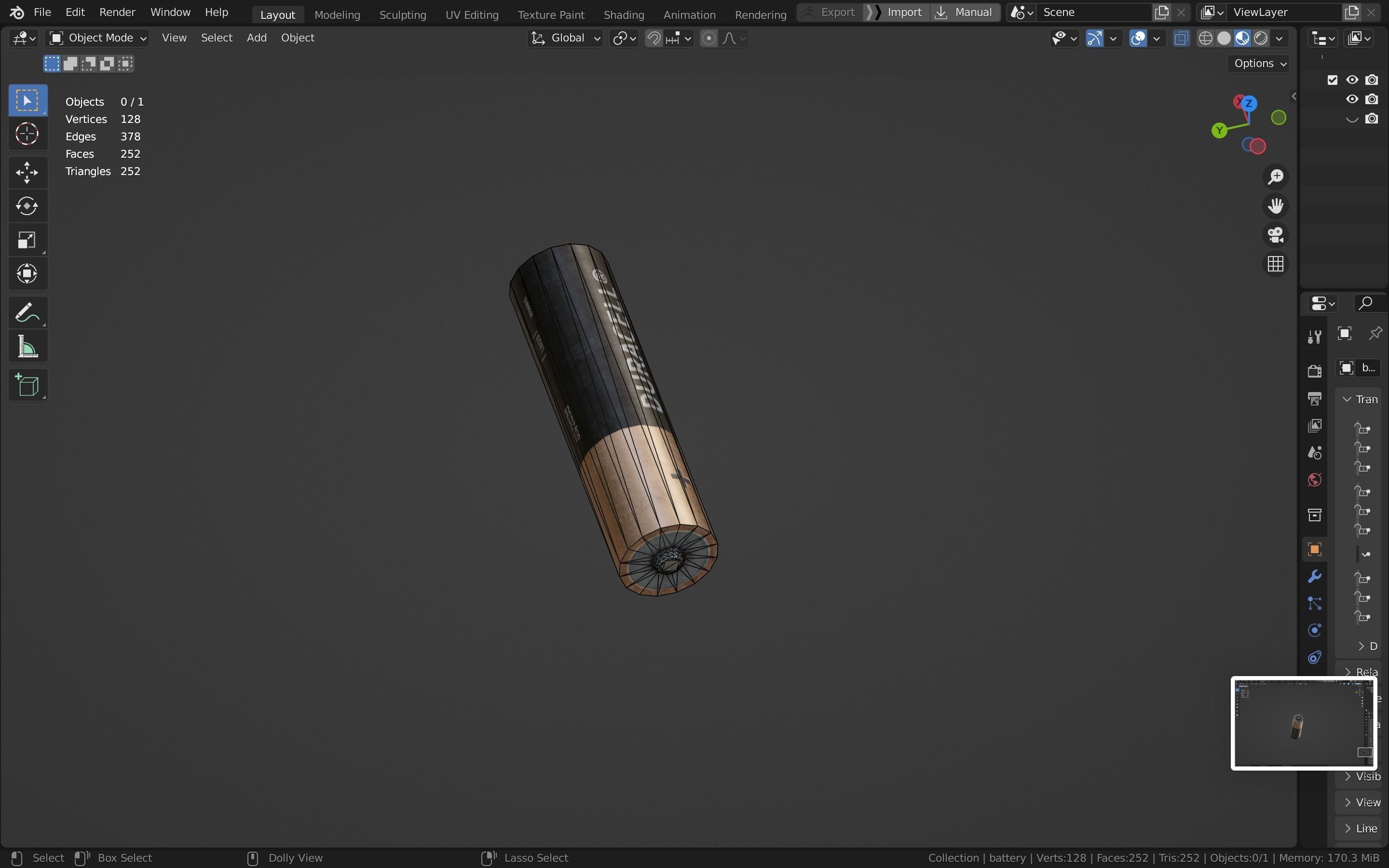Open the Object properties orange square tab
Screen dimensions: 1389x868
1314,549
